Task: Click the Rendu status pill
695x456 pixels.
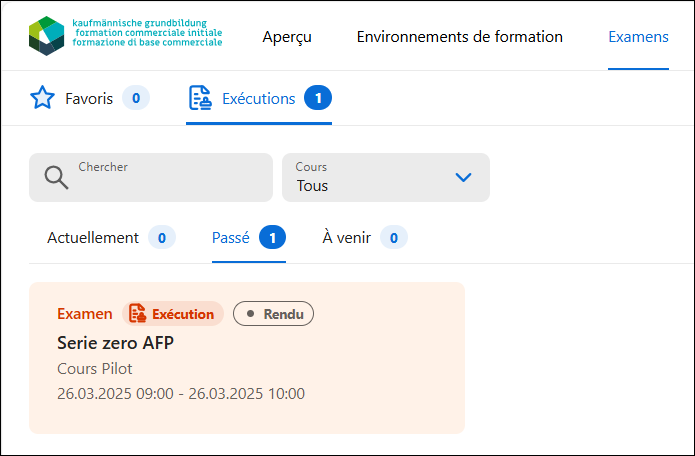Action: click(273, 314)
